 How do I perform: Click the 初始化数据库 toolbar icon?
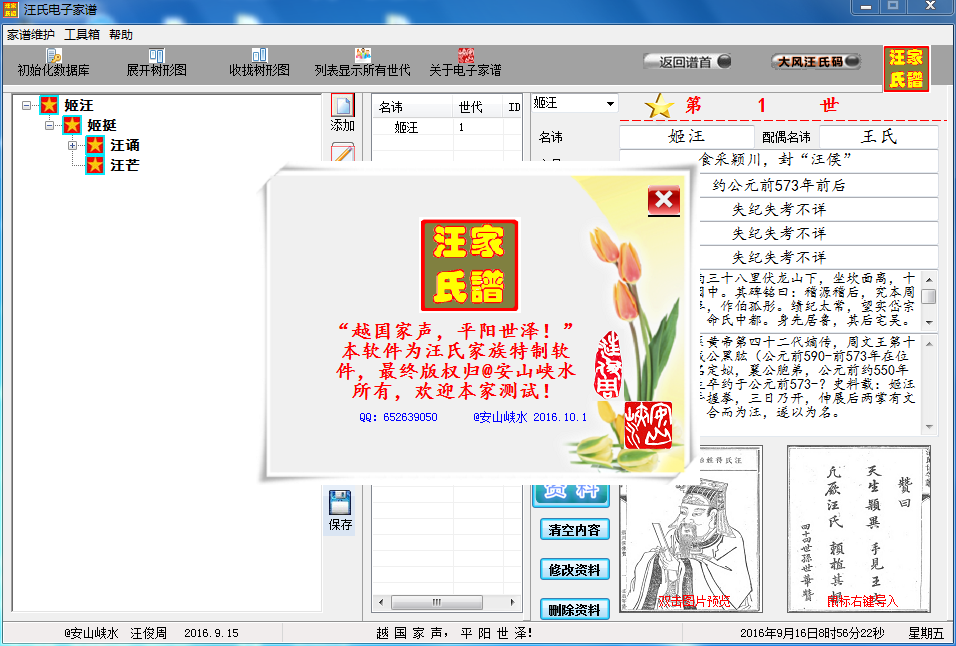[x=54, y=56]
